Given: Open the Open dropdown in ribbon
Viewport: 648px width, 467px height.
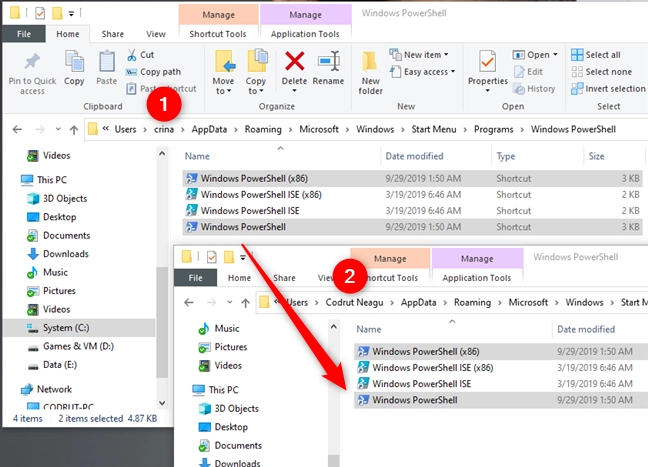Looking at the screenshot, I should coord(535,55).
